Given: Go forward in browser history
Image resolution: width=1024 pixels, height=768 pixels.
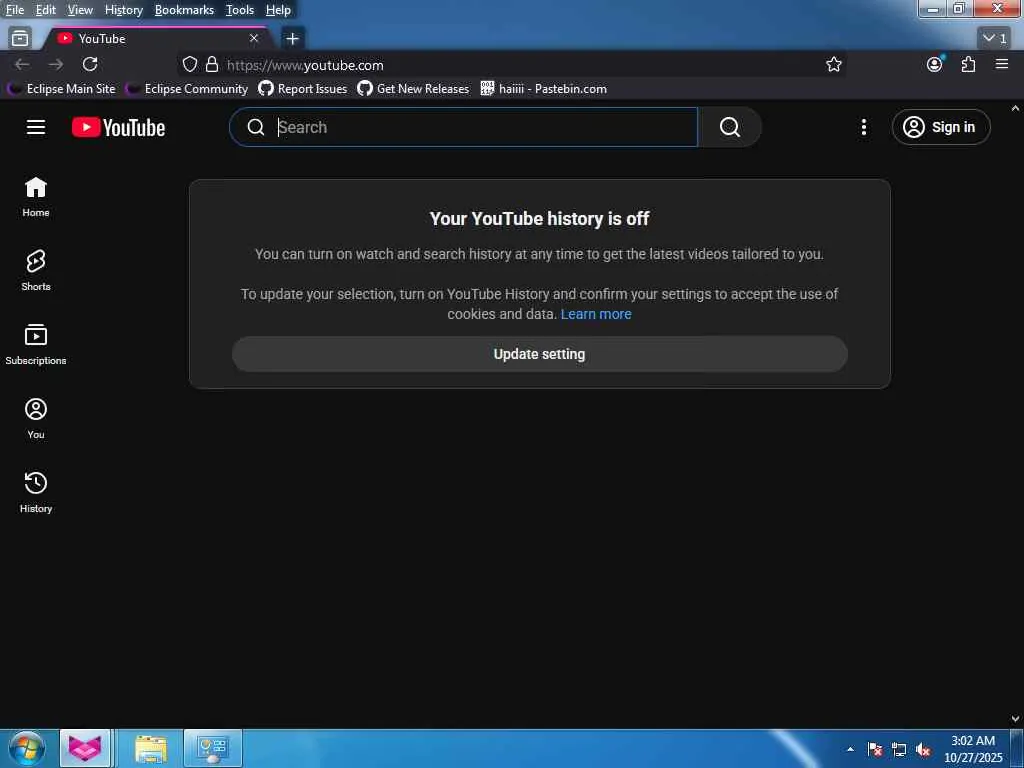Looking at the screenshot, I should pos(56,64).
